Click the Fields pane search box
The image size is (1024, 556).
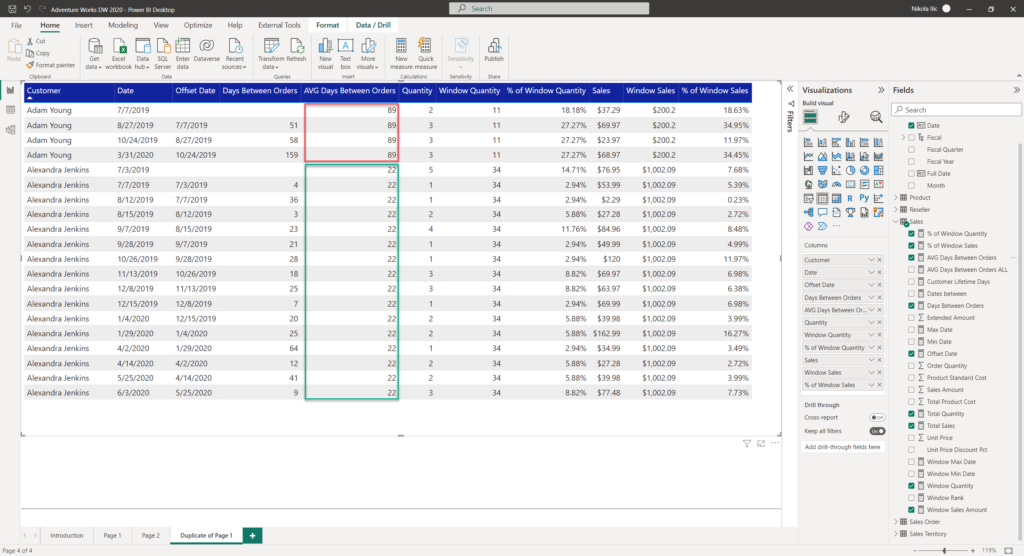pyautogui.click(x=956, y=110)
